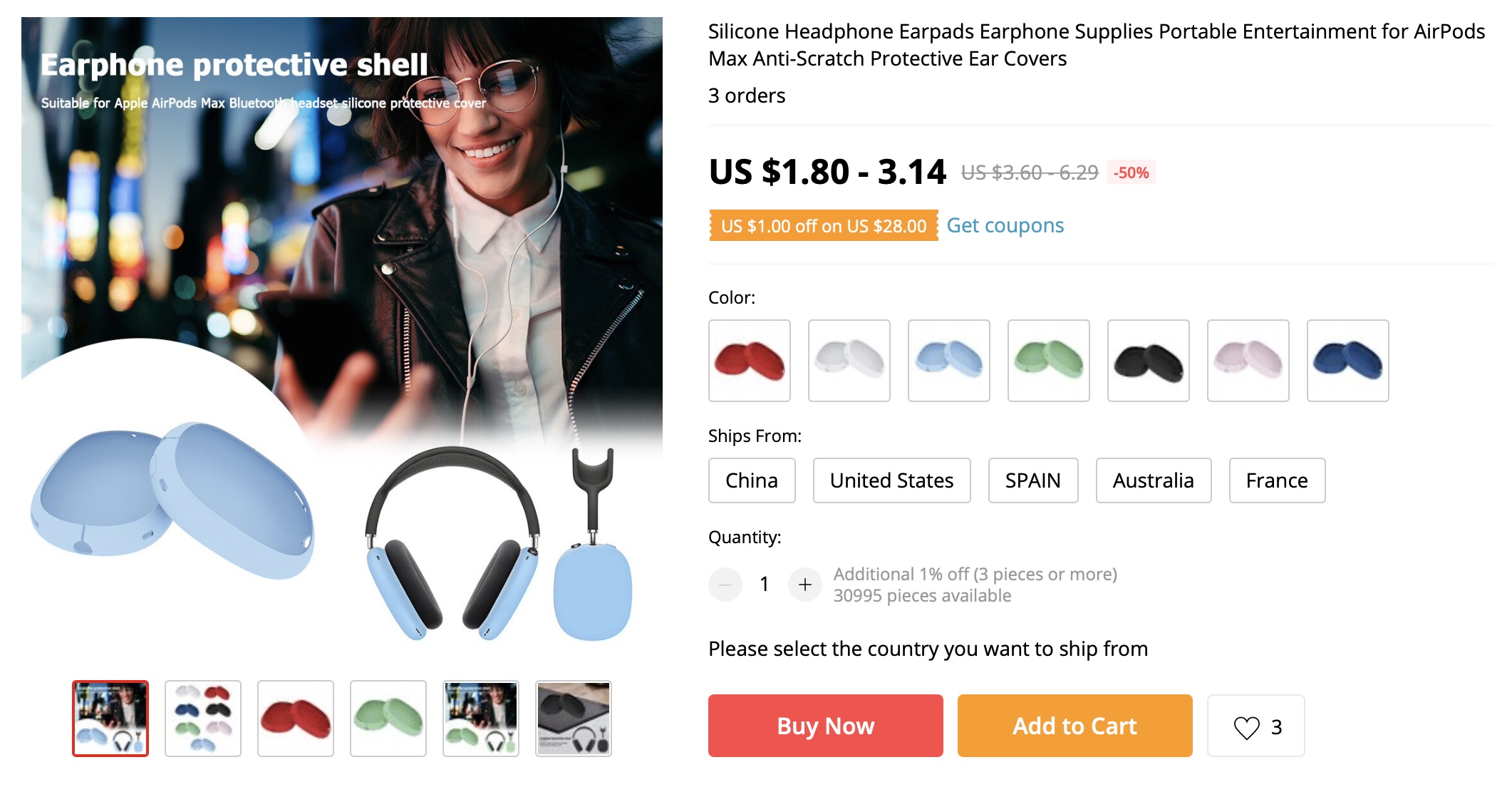Click the Add to Cart button

1075,726
